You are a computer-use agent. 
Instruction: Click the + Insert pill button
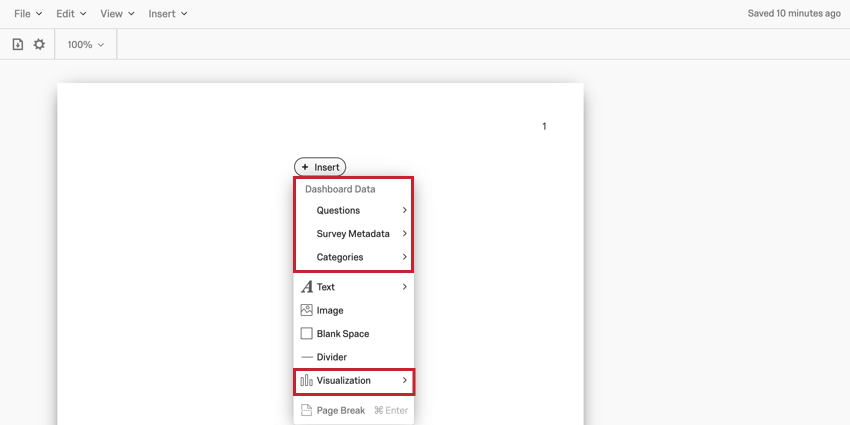click(320, 167)
